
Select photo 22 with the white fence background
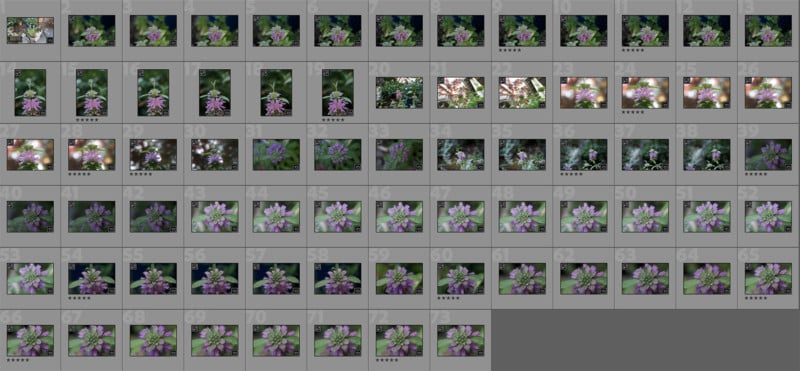click(x=522, y=93)
